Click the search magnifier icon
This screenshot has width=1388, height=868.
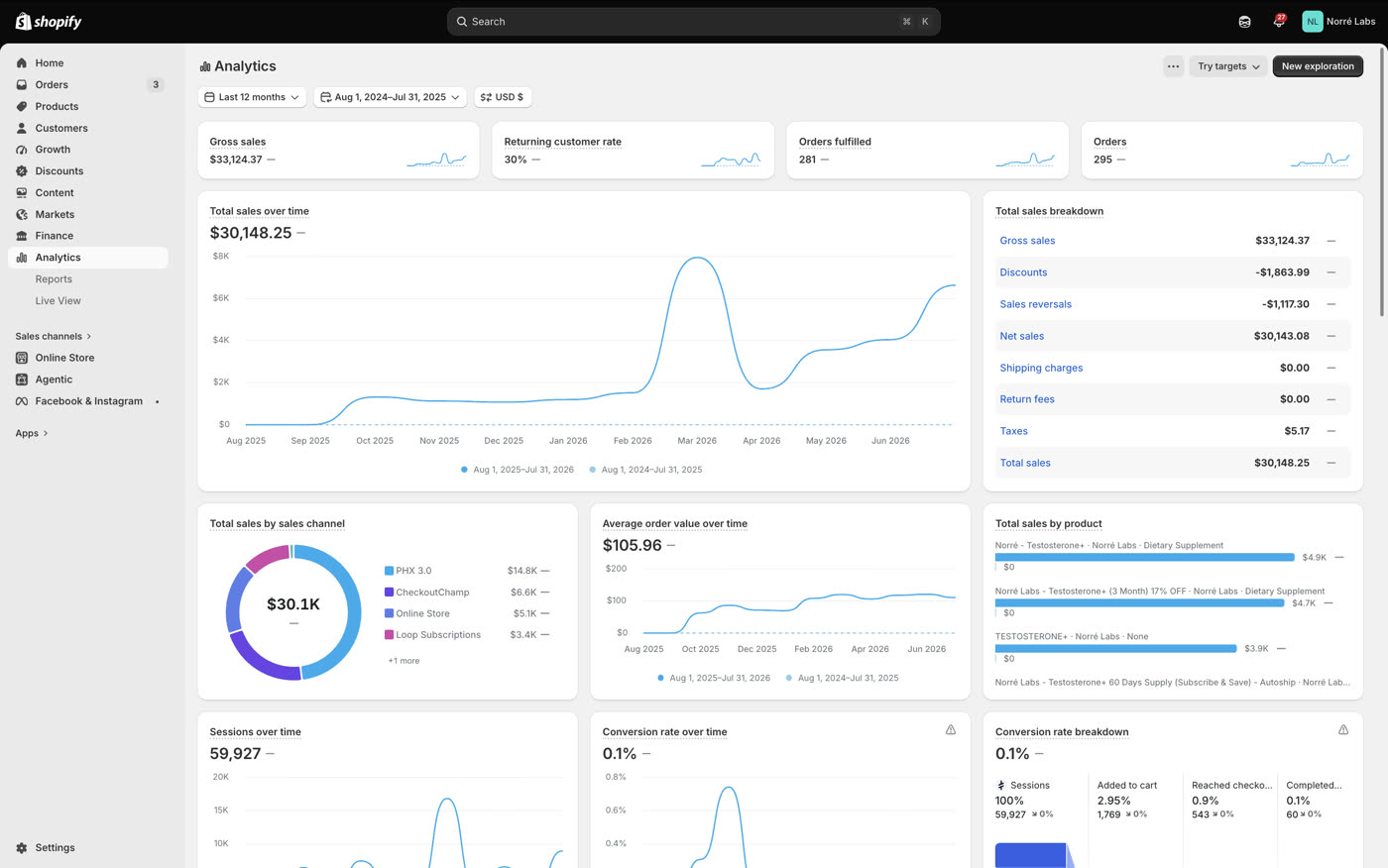pos(462,22)
